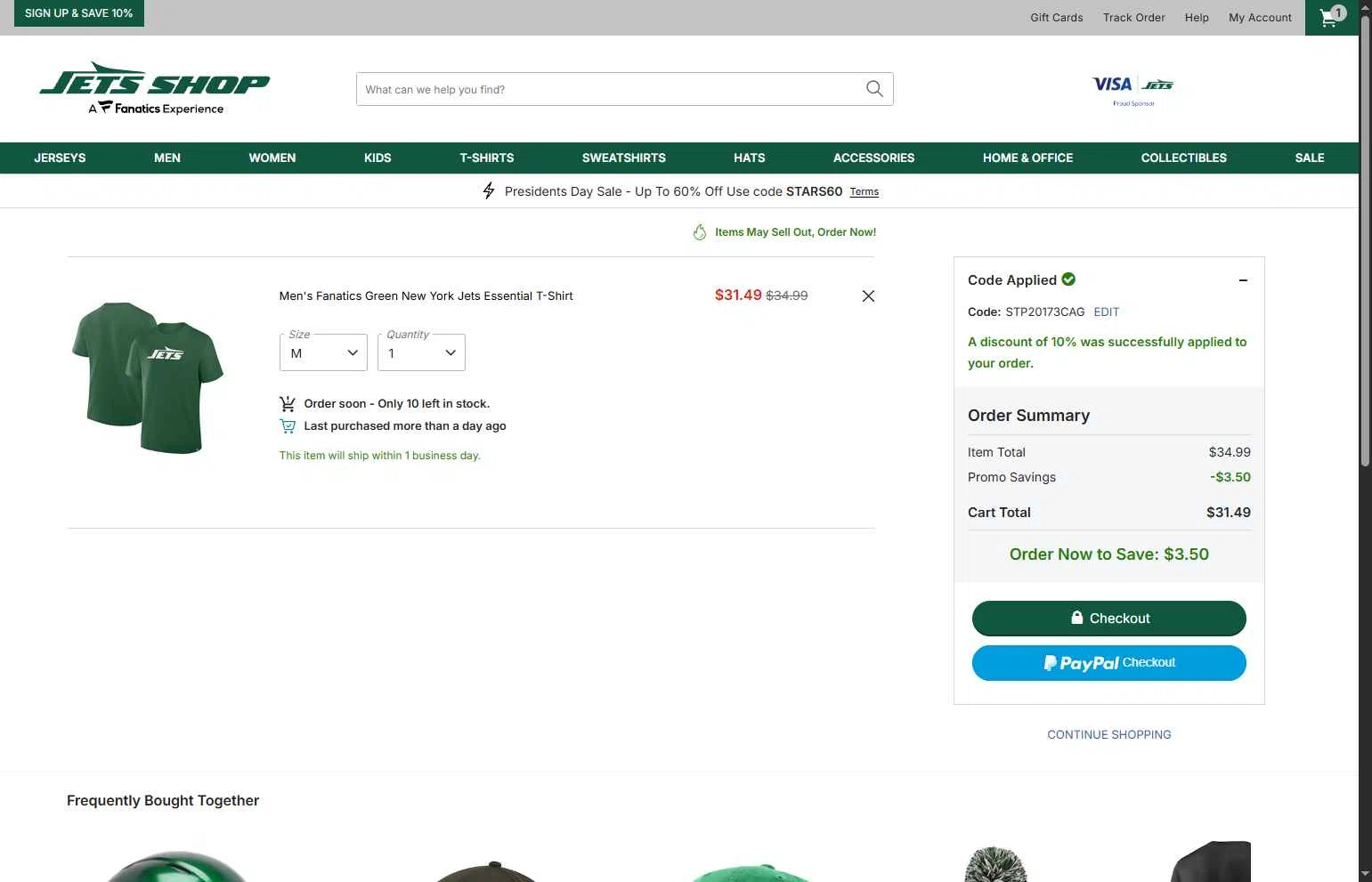Click the Sign Up & Save 10% button
The image size is (1372, 882).
(79, 13)
